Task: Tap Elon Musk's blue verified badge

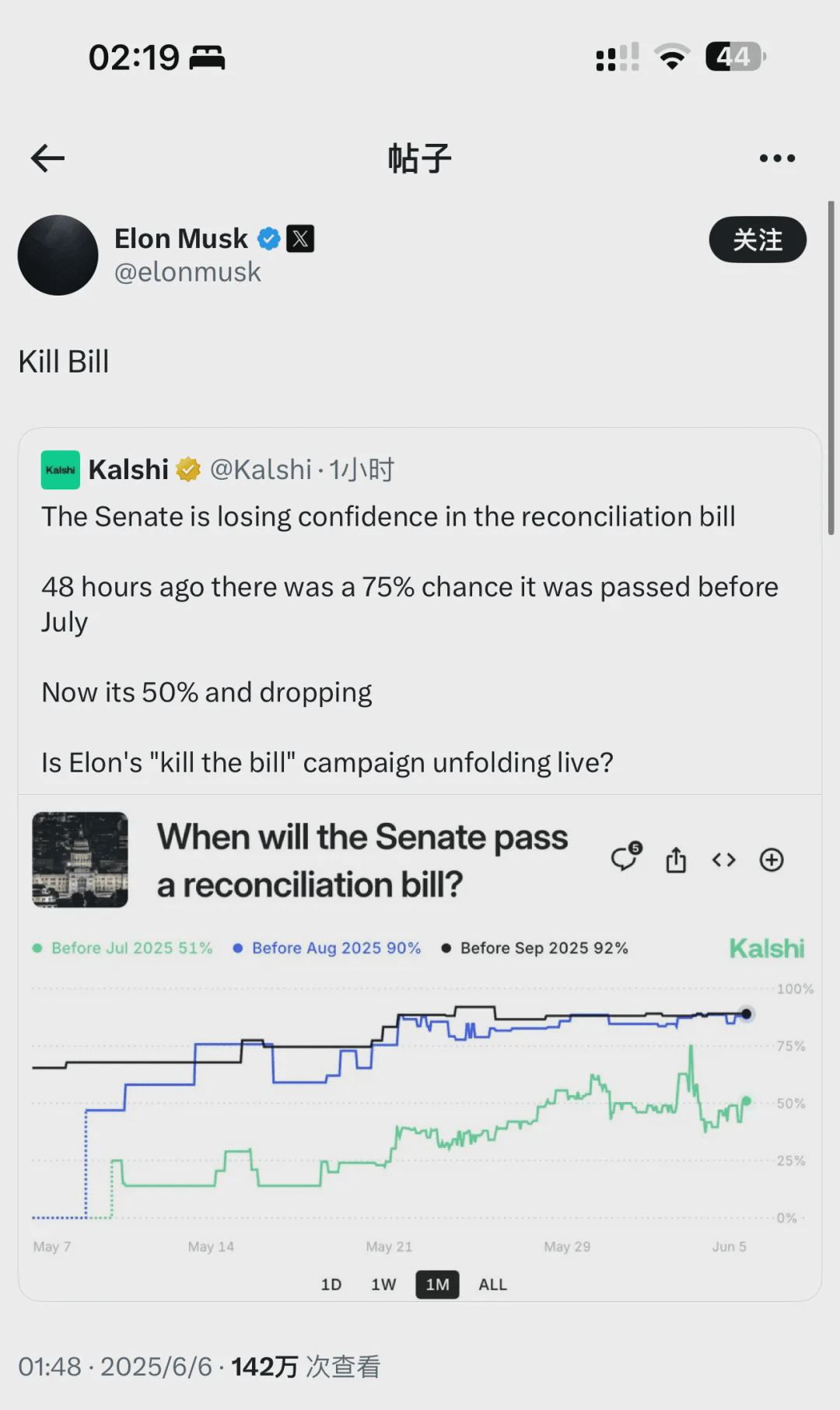Action: pos(269,239)
